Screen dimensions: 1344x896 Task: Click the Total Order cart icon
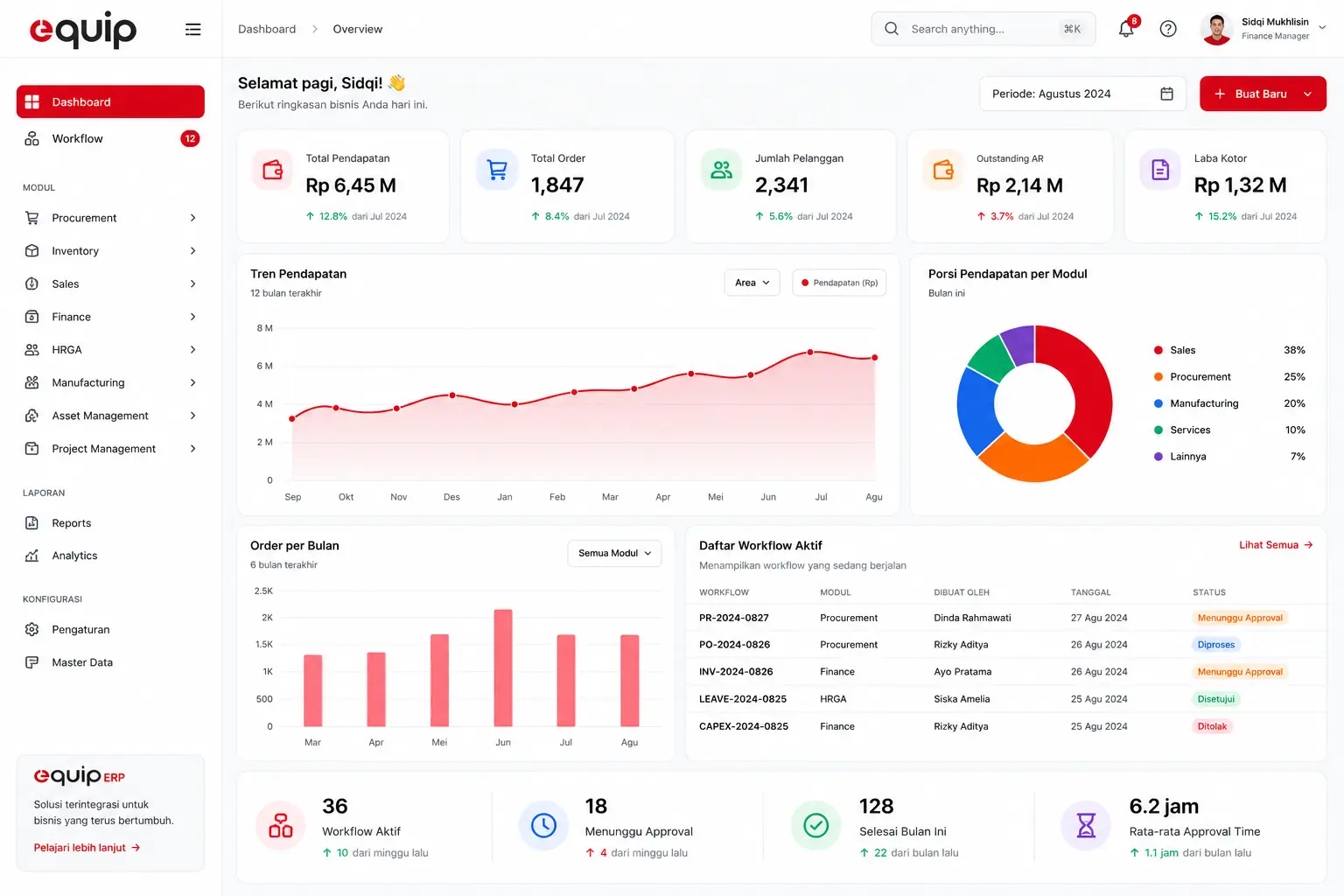[497, 170]
